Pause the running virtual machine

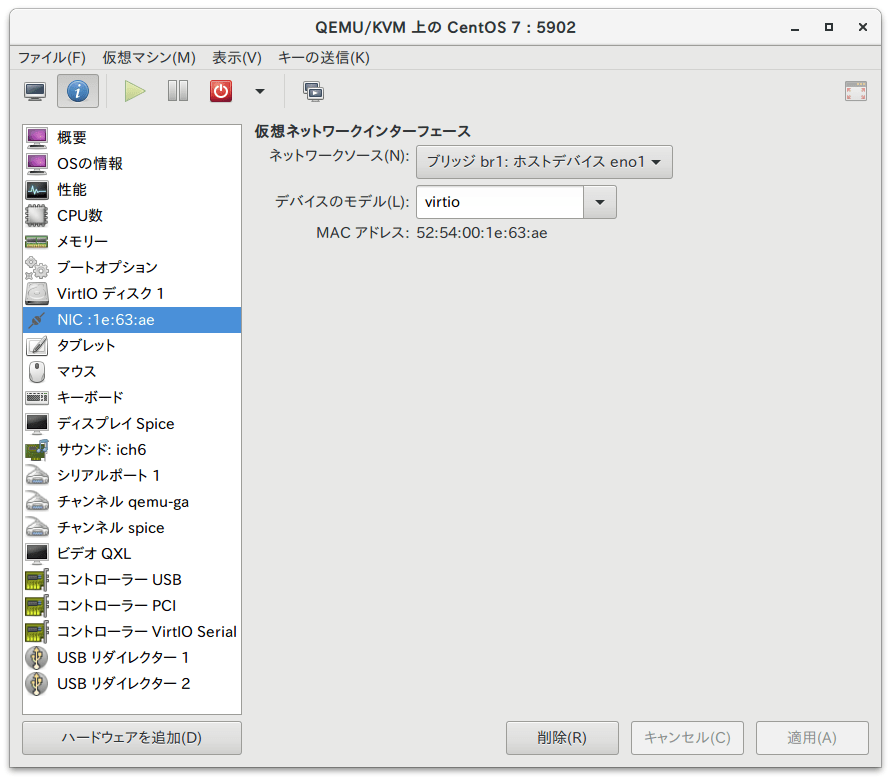tap(176, 90)
